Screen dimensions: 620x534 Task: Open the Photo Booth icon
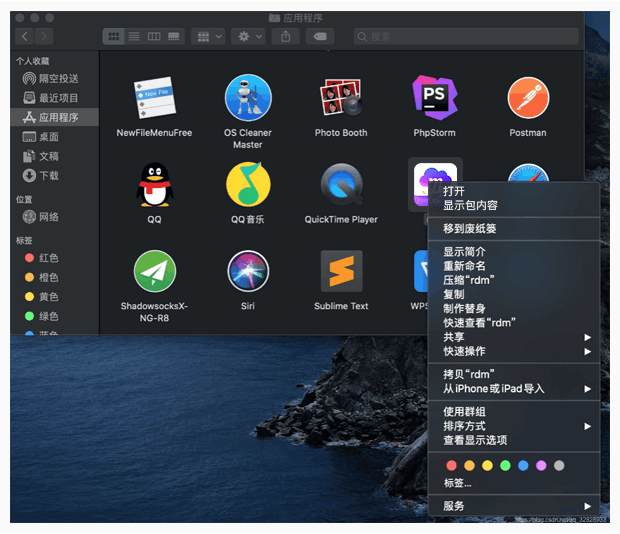pyautogui.click(x=341, y=98)
